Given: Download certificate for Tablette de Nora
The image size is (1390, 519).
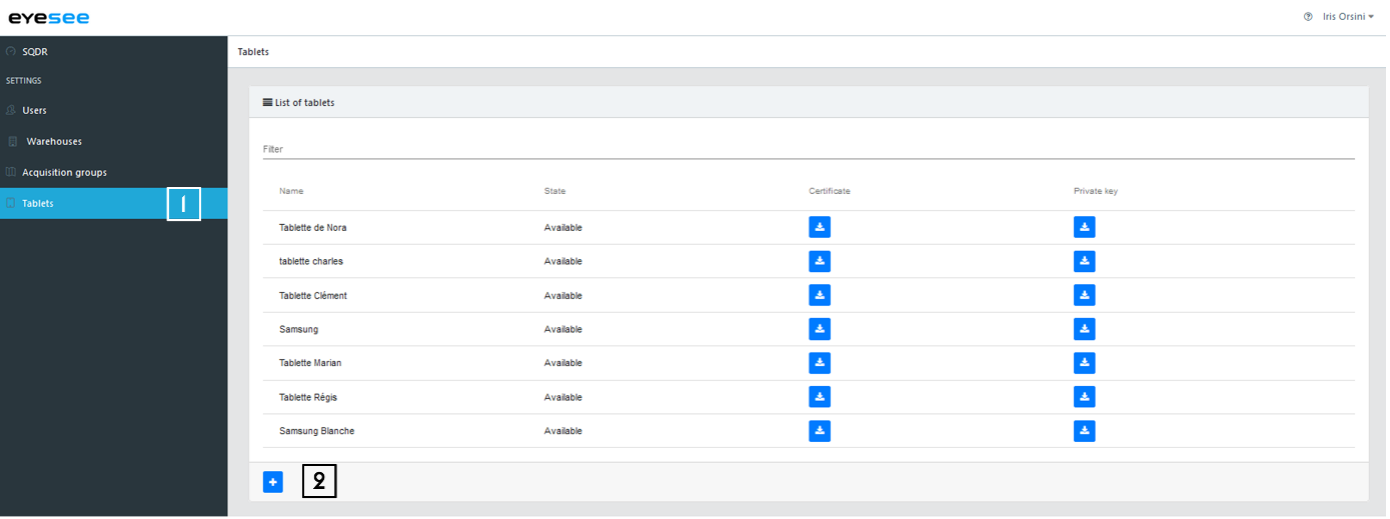Looking at the screenshot, I should [x=819, y=227].
